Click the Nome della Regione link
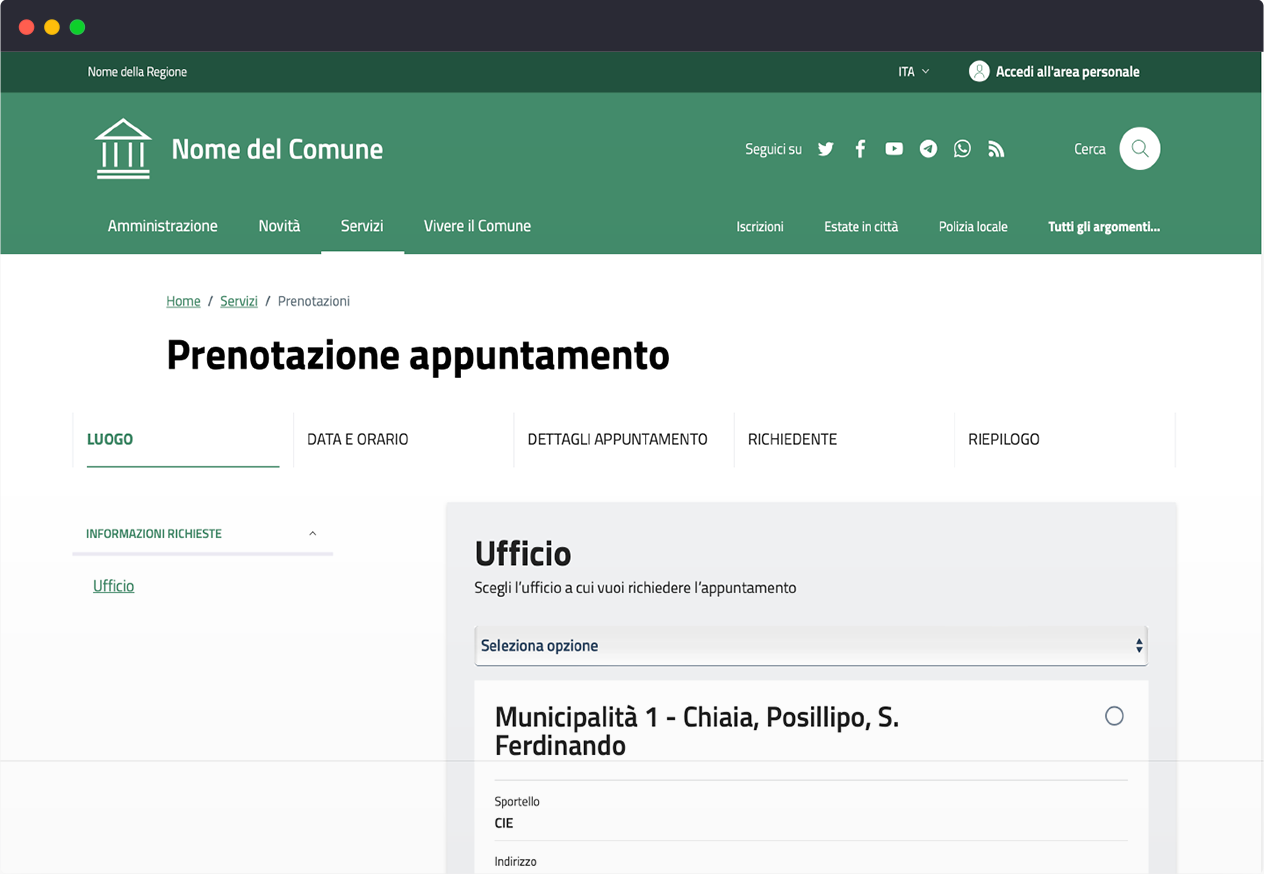The height and width of the screenshot is (874, 1264). [137, 72]
